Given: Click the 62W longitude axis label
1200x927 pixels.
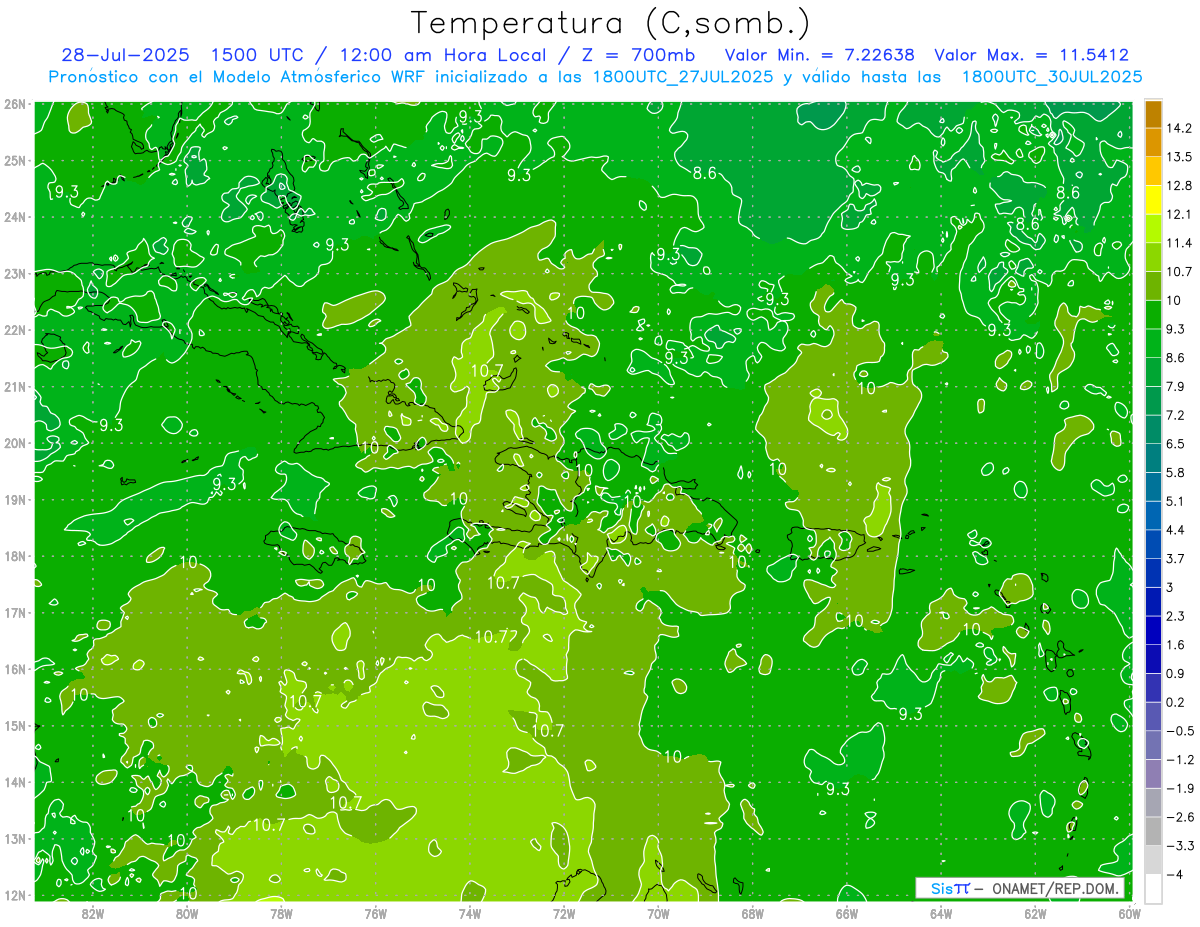Looking at the screenshot, I should coord(1036,913).
